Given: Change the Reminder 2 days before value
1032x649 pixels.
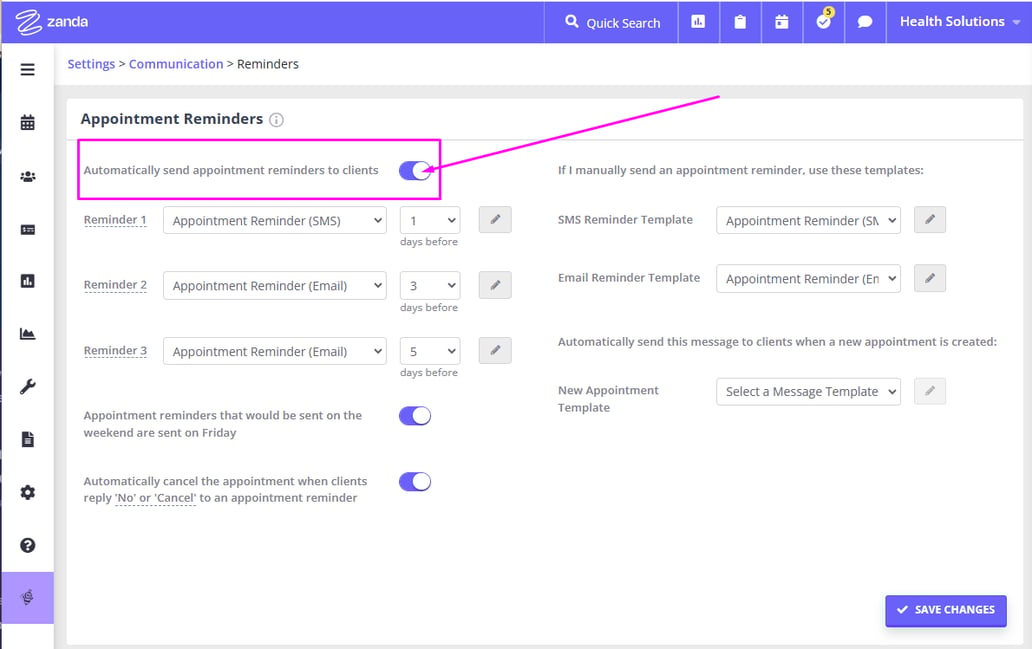Looking at the screenshot, I should click(x=429, y=285).
